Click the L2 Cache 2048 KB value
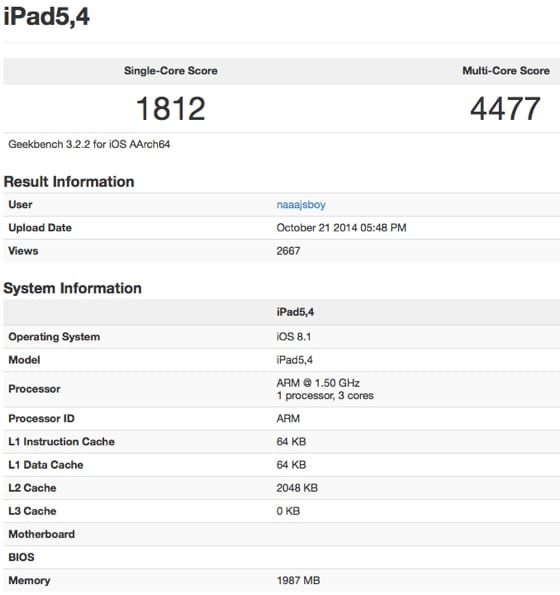This screenshot has width=560, height=595. (297, 488)
